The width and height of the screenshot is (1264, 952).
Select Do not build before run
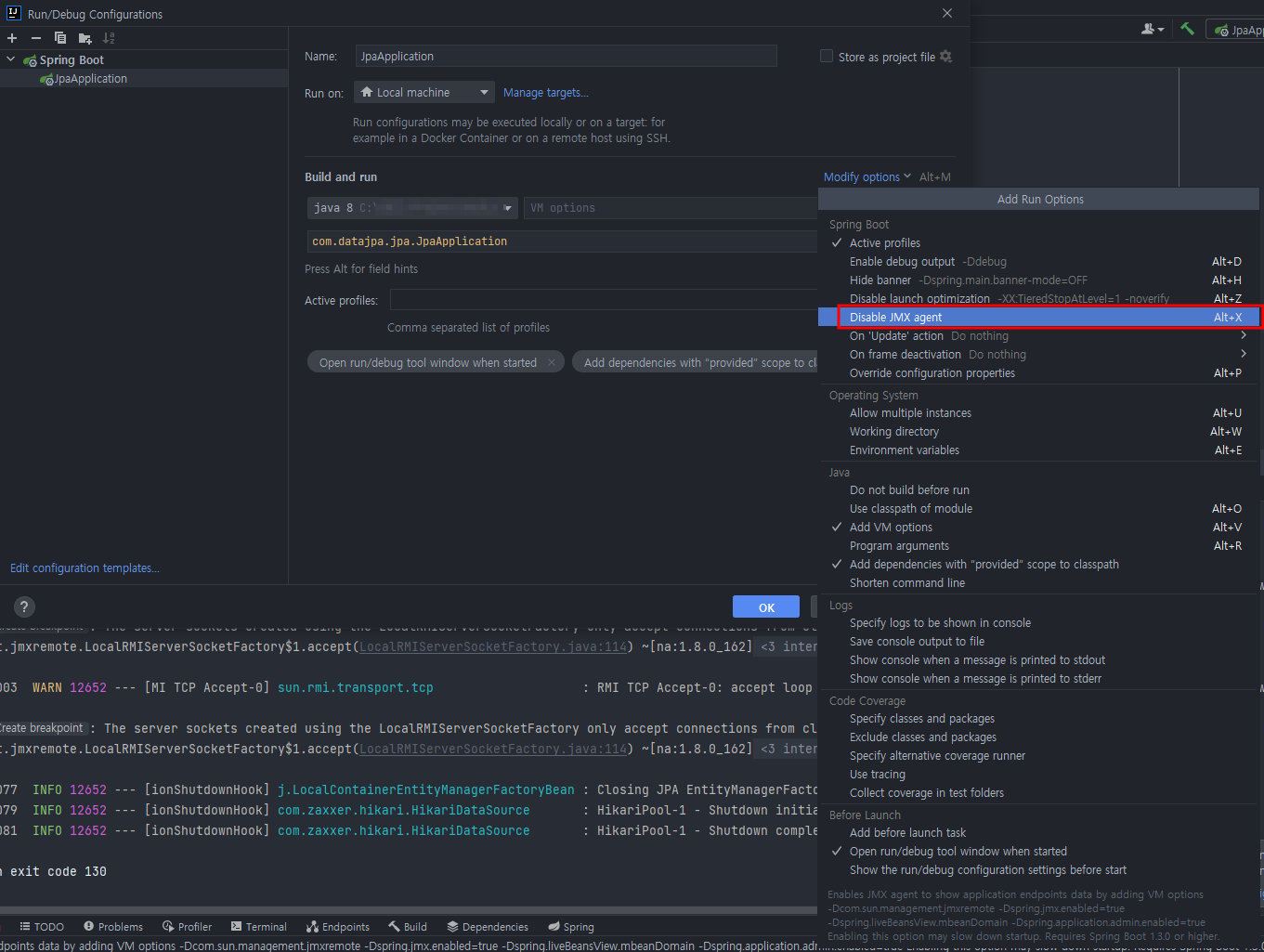[x=1038, y=490]
